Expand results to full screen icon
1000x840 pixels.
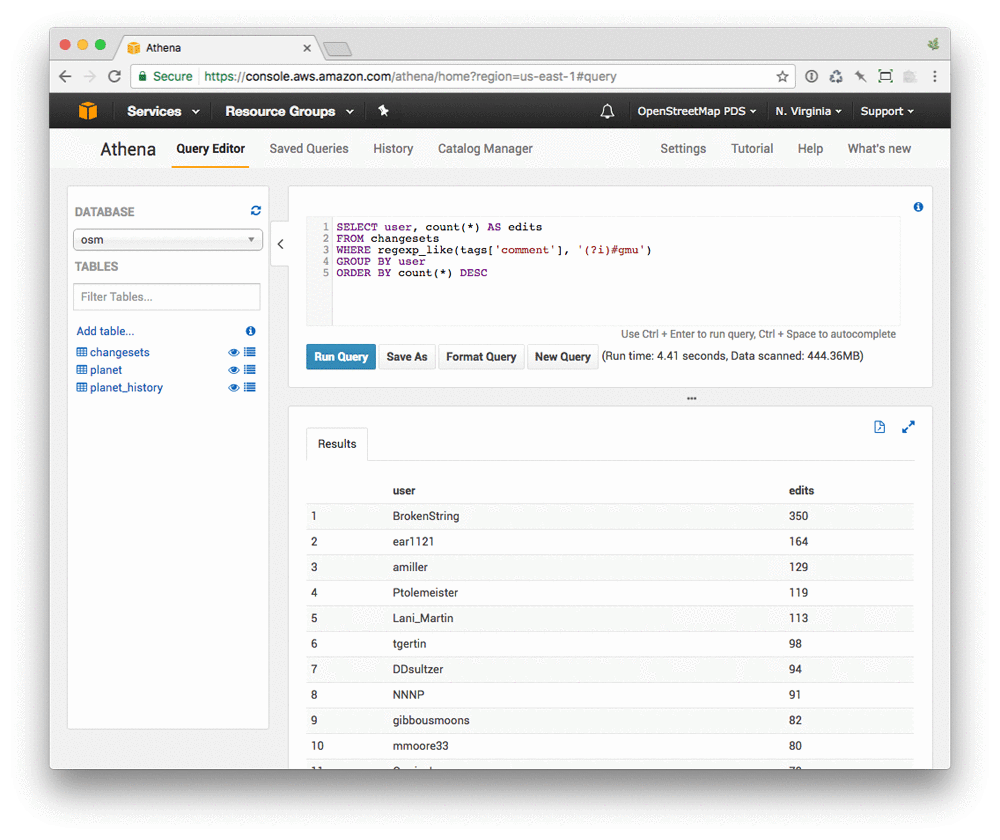click(908, 427)
